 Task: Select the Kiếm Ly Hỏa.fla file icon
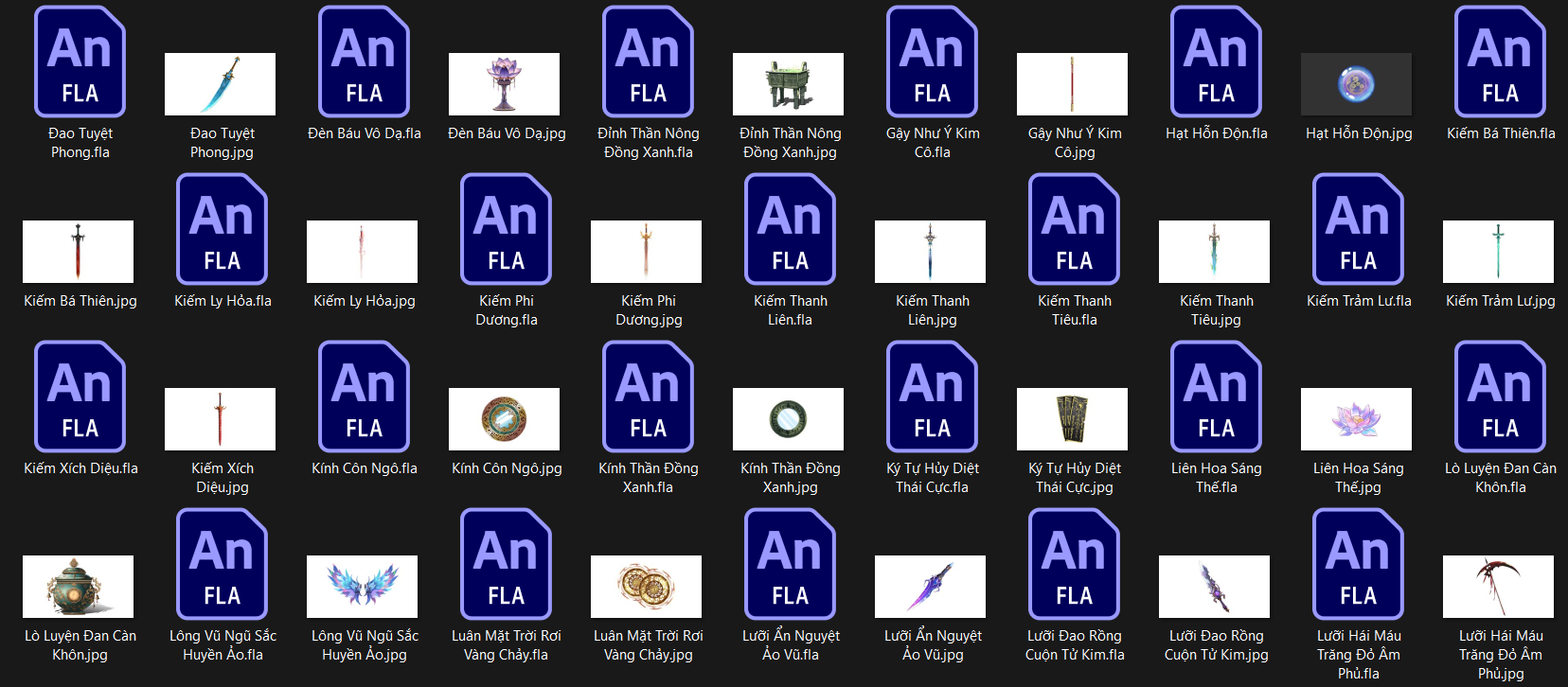(223, 230)
